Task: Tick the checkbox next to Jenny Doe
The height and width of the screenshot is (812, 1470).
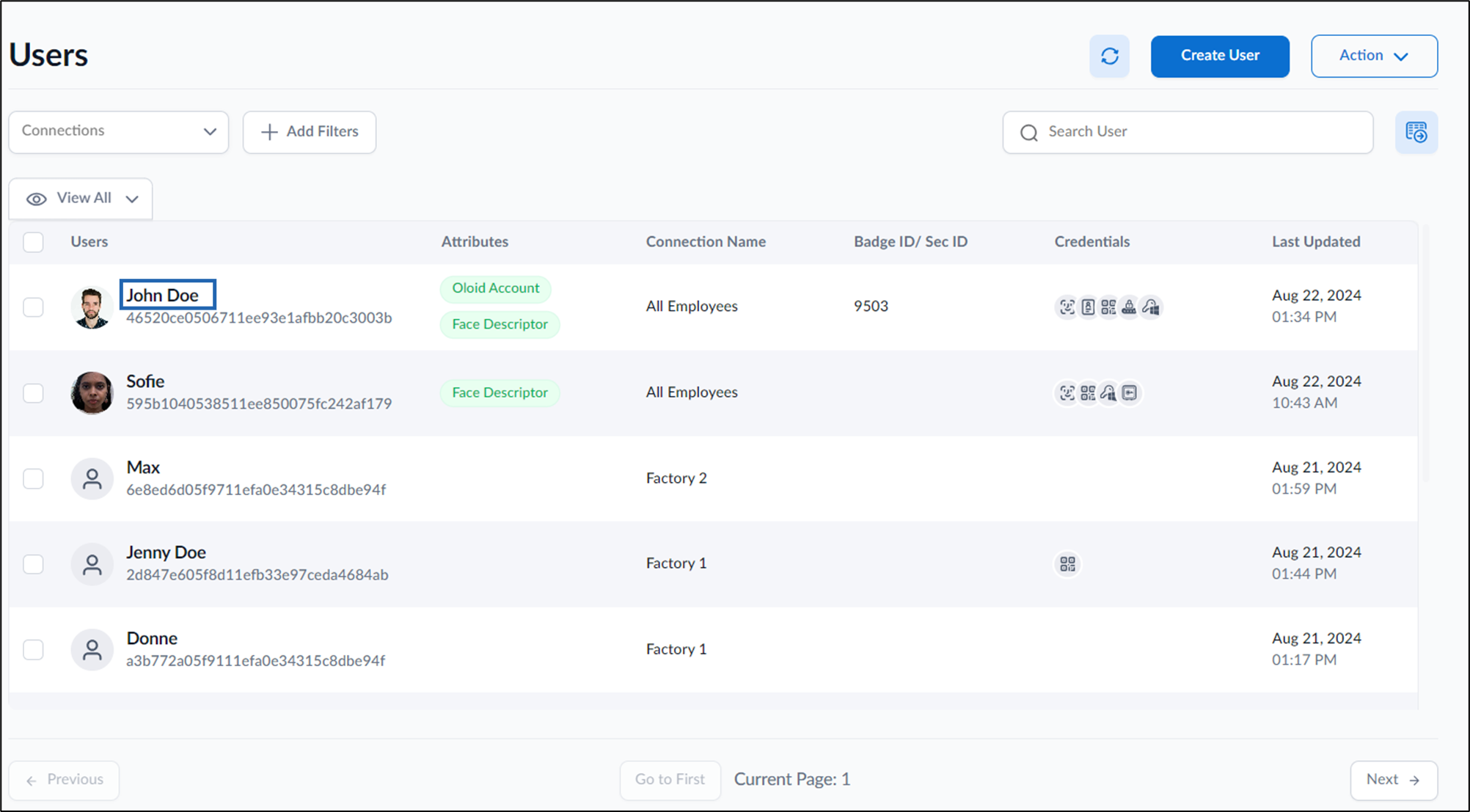Action: (x=33, y=564)
